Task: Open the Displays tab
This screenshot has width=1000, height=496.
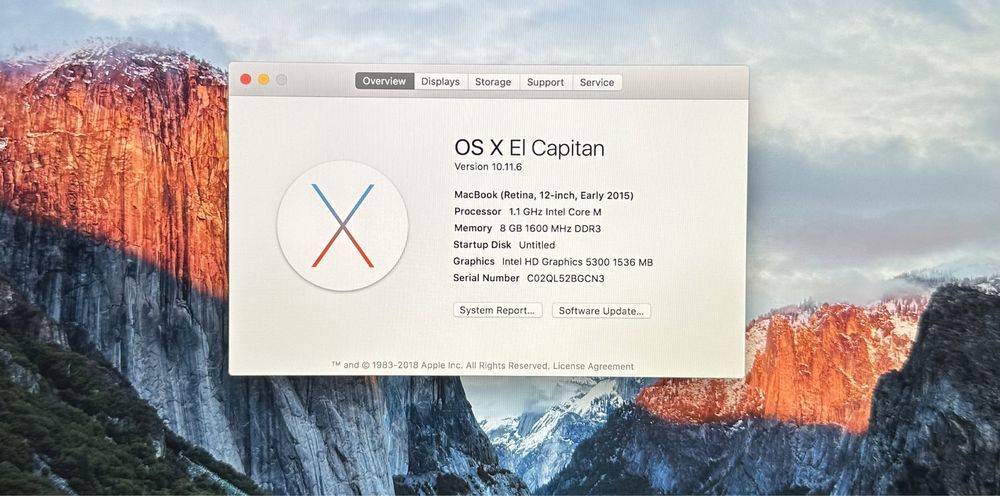Action: tap(441, 82)
